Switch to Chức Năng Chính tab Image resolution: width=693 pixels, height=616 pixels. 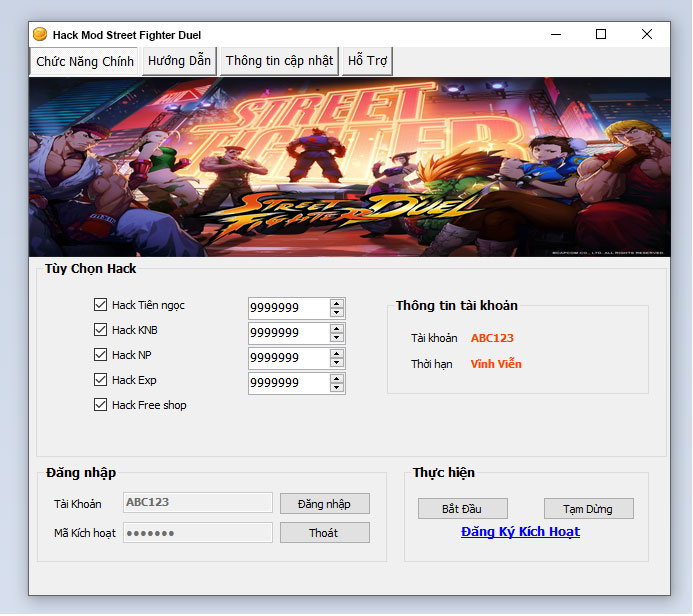click(x=84, y=61)
